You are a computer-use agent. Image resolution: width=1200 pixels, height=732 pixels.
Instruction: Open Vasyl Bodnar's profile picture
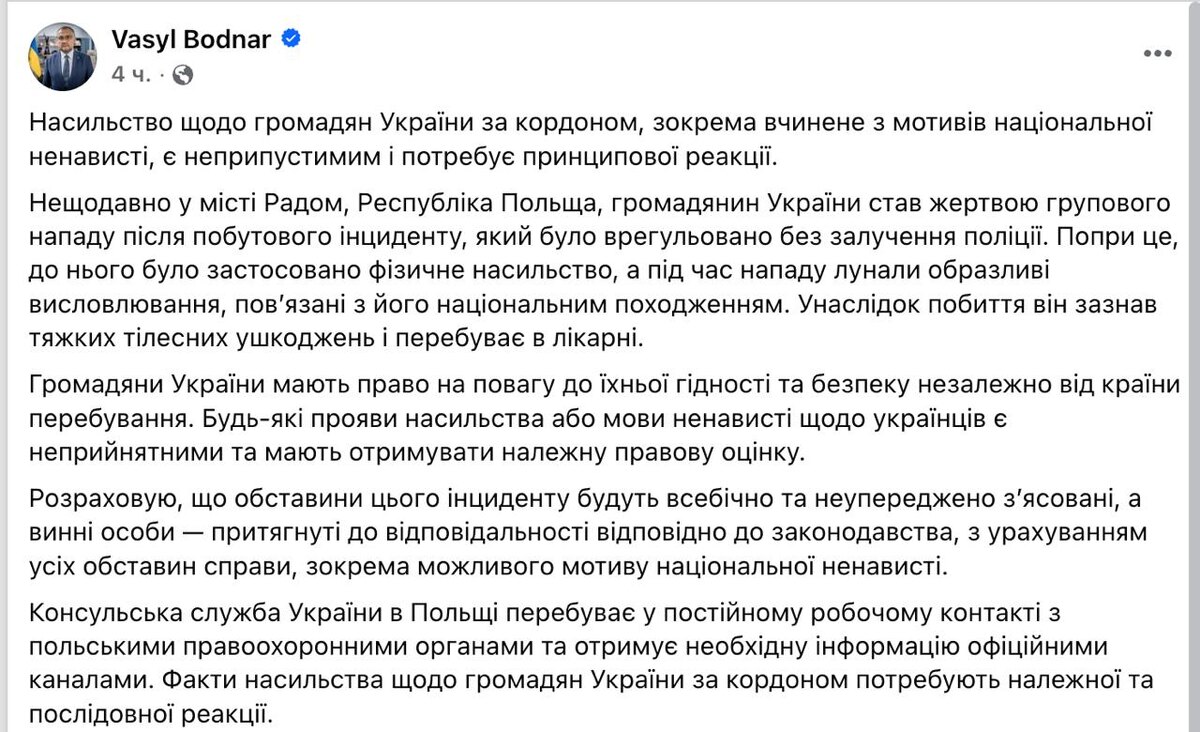[x=63, y=56]
